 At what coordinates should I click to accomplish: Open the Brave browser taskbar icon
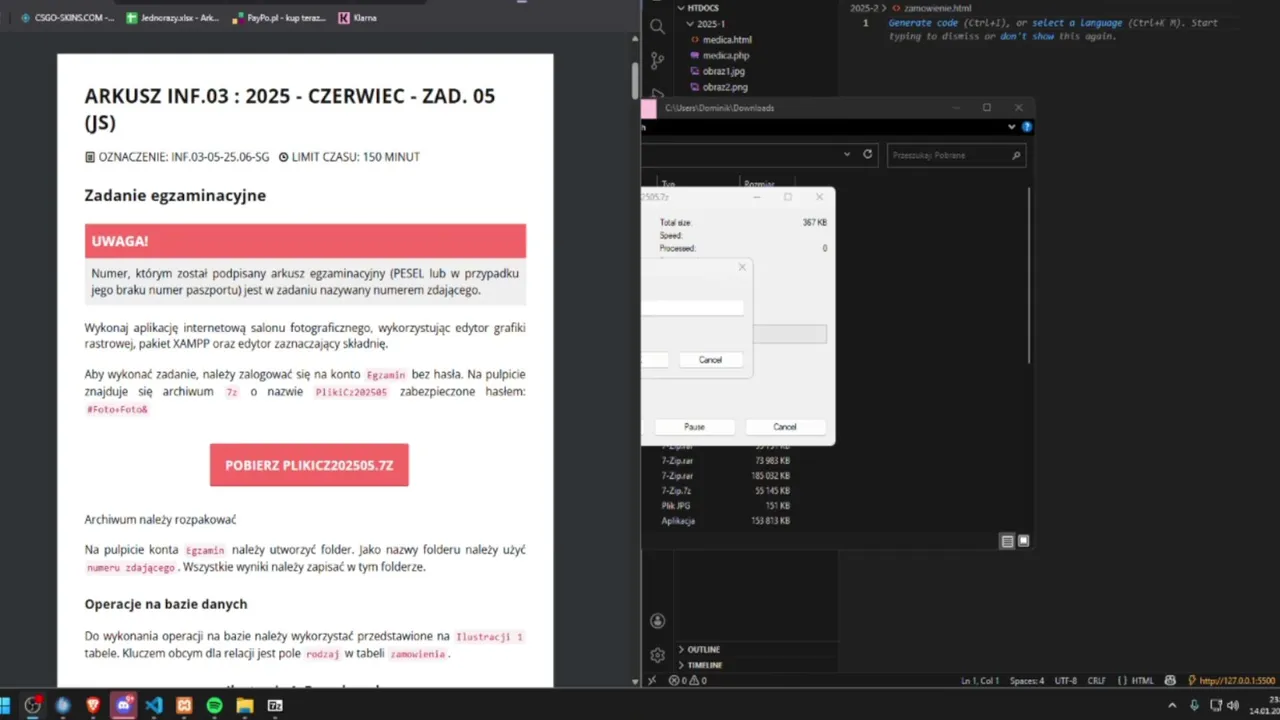(93, 705)
